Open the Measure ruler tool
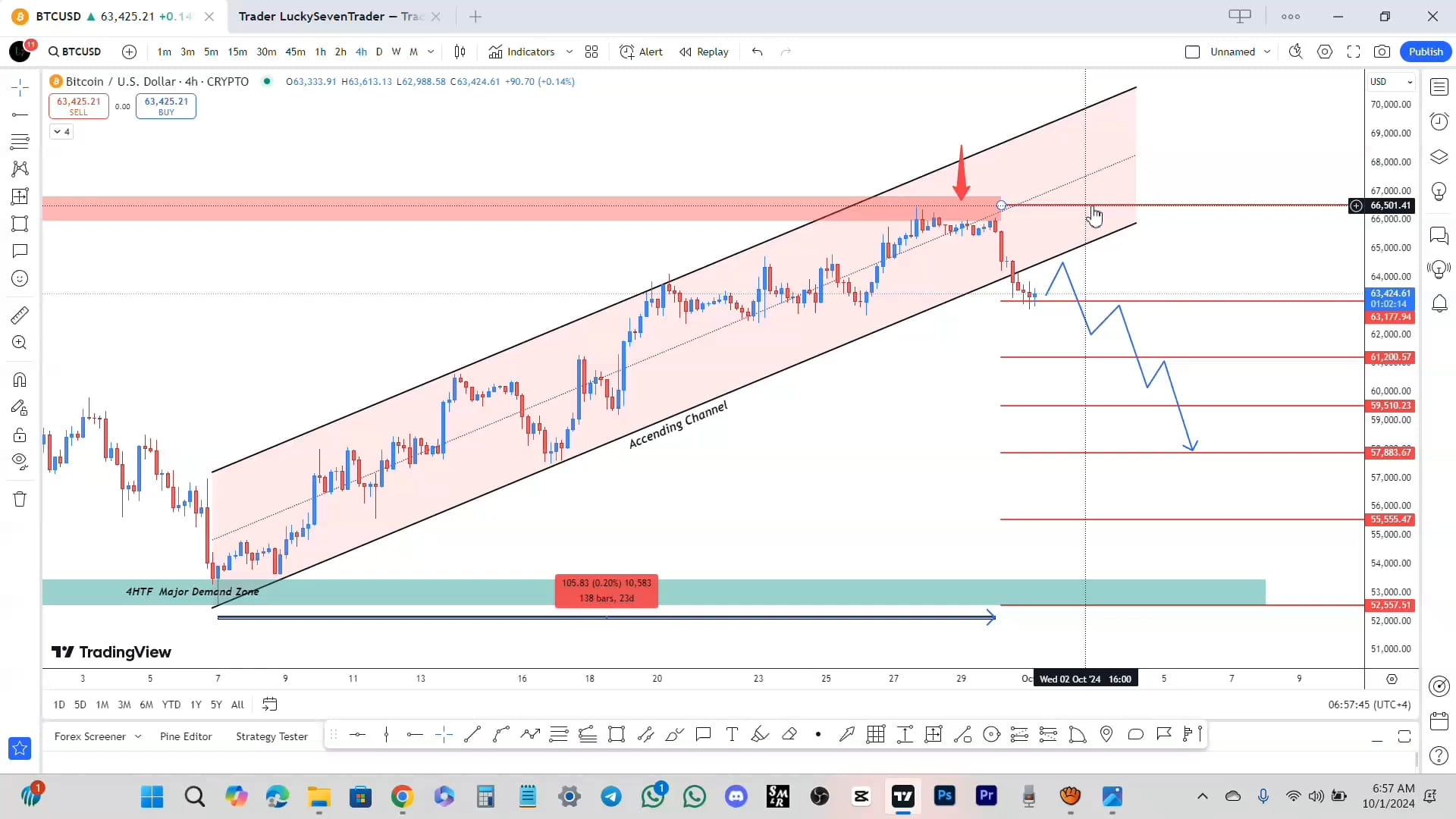The width and height of the screenshot is (1456, 819). click(20, 315)
